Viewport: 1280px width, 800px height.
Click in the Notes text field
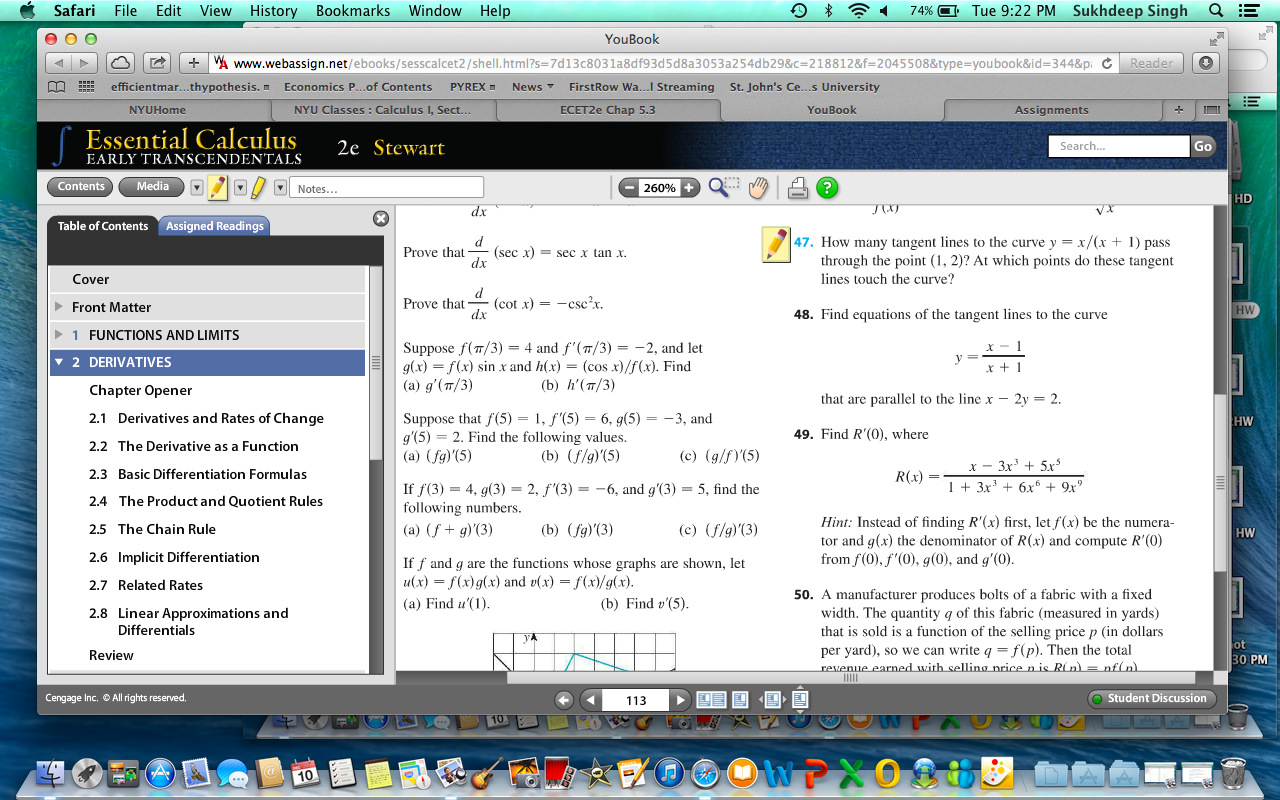386,188
